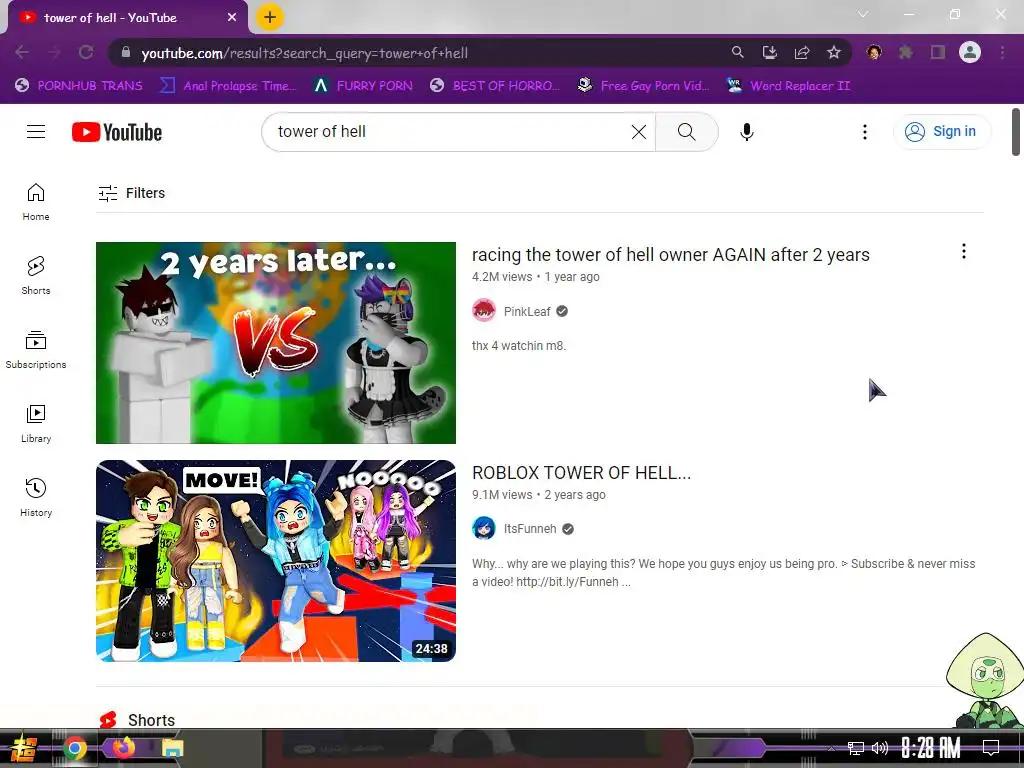The width and height of the screenshot is (1024, 768).
Task: Open the BEST OF HORRO... bookmark
Action: pyautogui.click(x=494, y=86)
